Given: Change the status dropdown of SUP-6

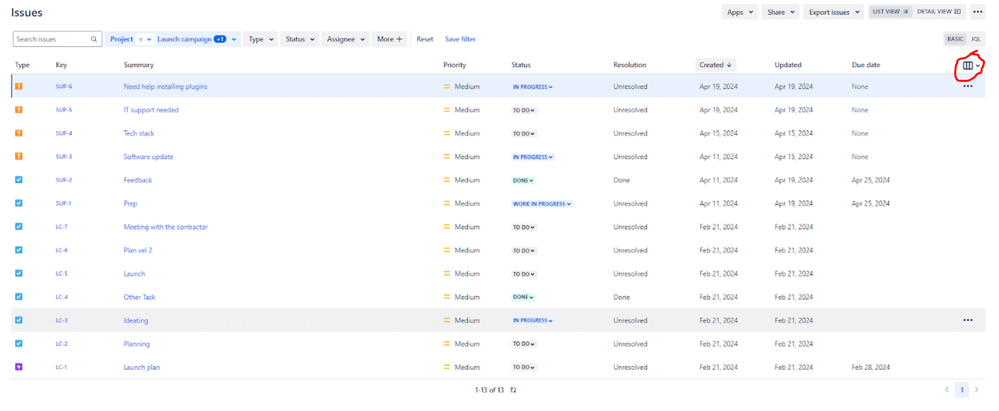Looking at the screenshot, I should click(533, 87).
